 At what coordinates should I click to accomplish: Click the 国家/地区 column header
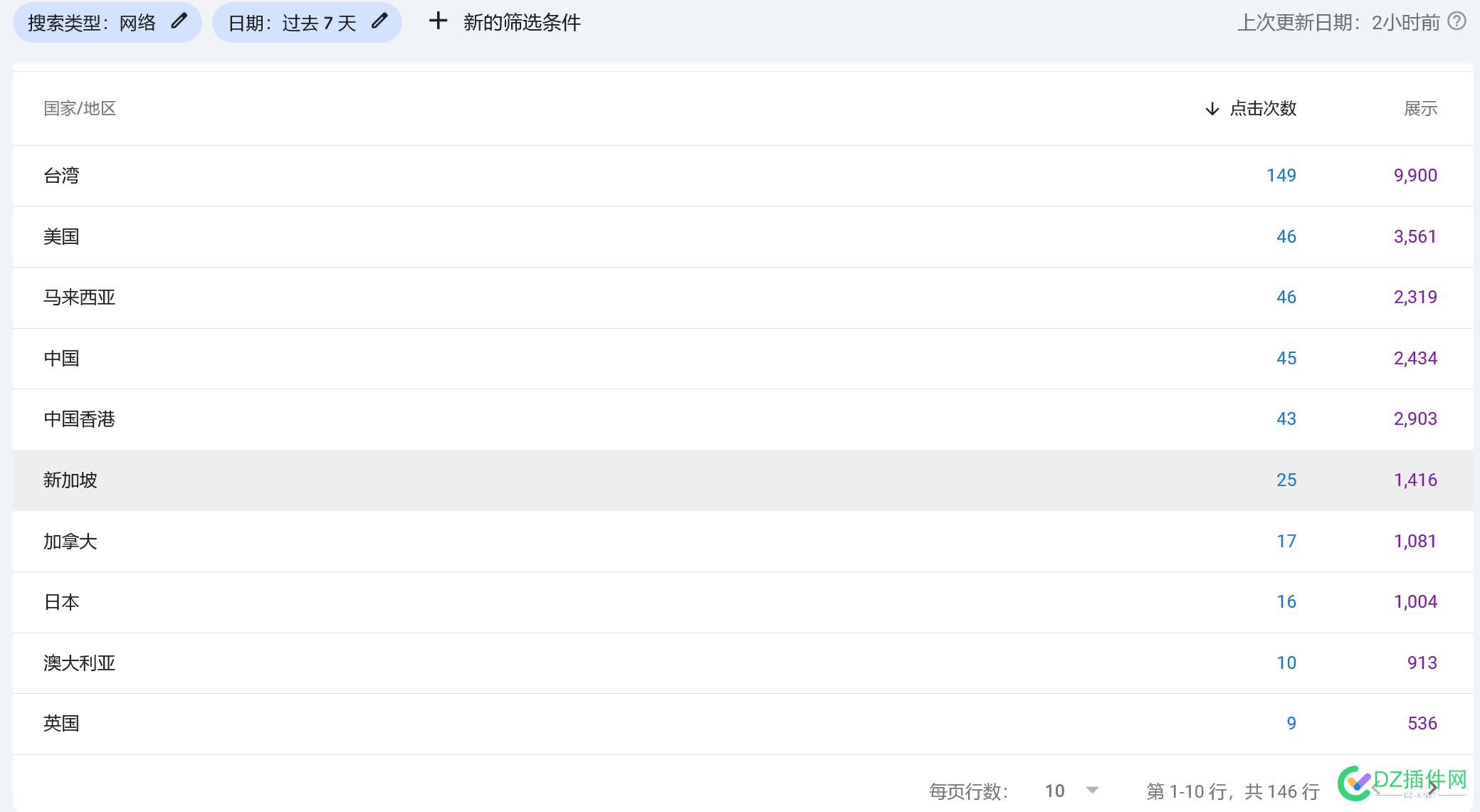pyautogui.click(x=80, y=109)
